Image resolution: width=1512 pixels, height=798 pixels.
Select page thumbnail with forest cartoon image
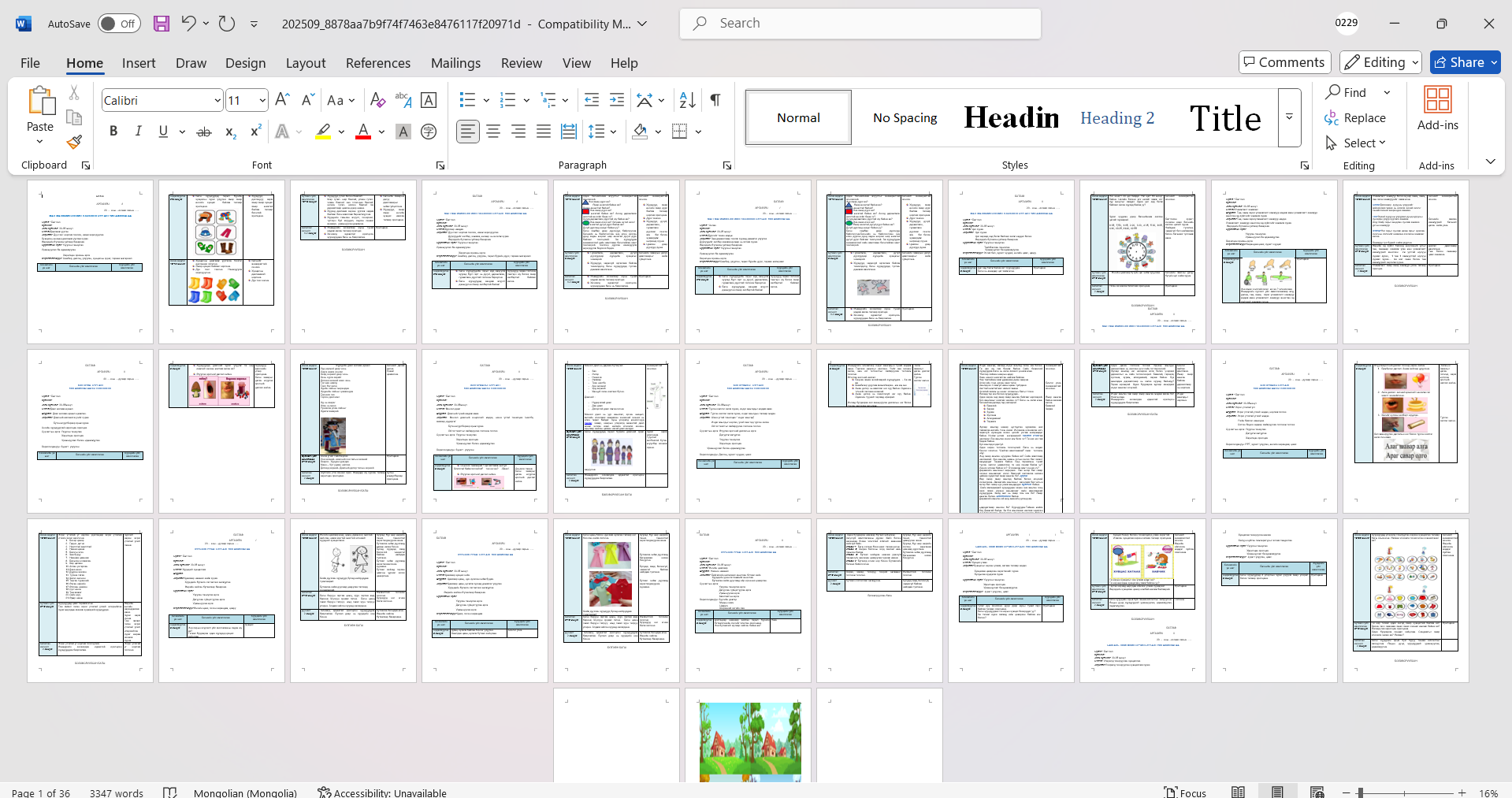749,736
